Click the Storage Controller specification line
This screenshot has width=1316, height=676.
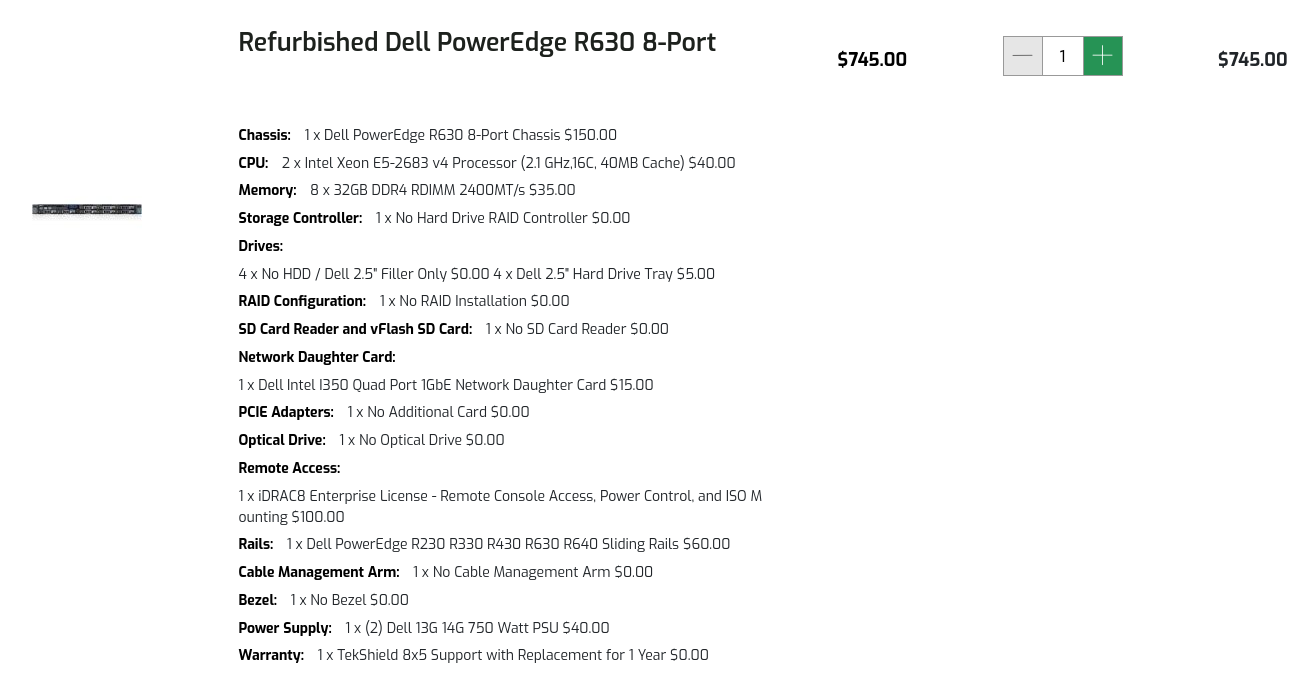coord(434,218)
